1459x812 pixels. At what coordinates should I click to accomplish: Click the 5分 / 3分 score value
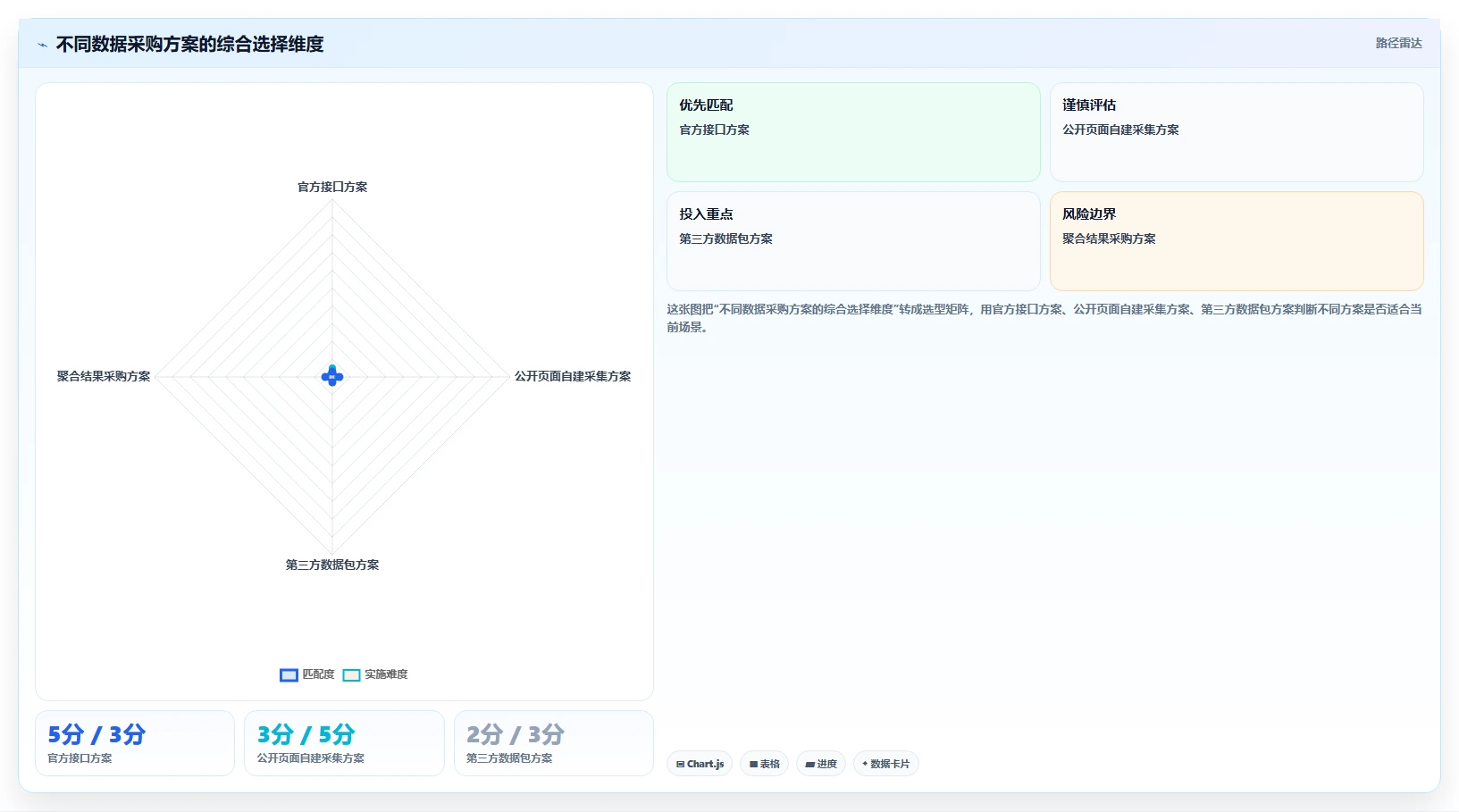coord(96,734)
